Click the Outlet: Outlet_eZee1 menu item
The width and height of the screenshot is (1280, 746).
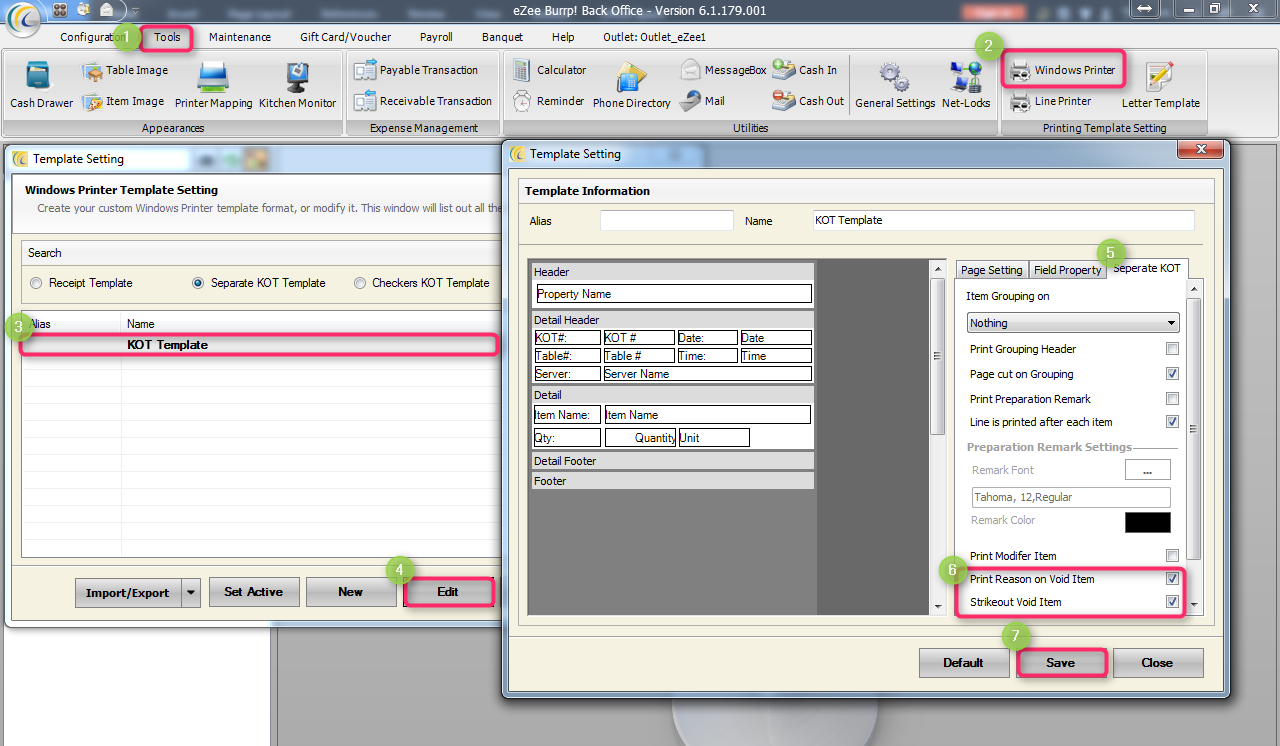point(654,37)
